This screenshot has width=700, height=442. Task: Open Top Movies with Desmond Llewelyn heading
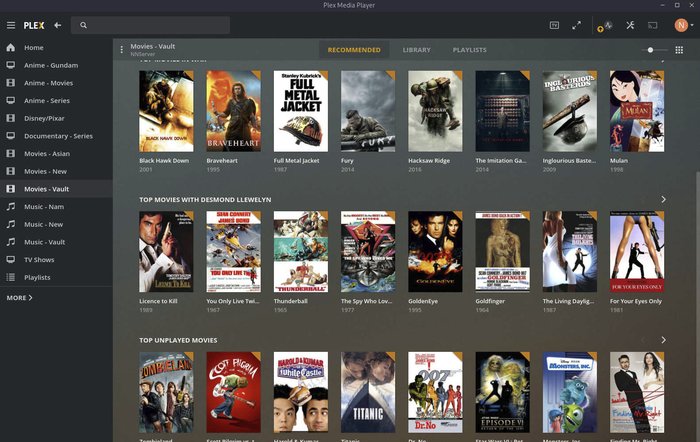point(205,200)
